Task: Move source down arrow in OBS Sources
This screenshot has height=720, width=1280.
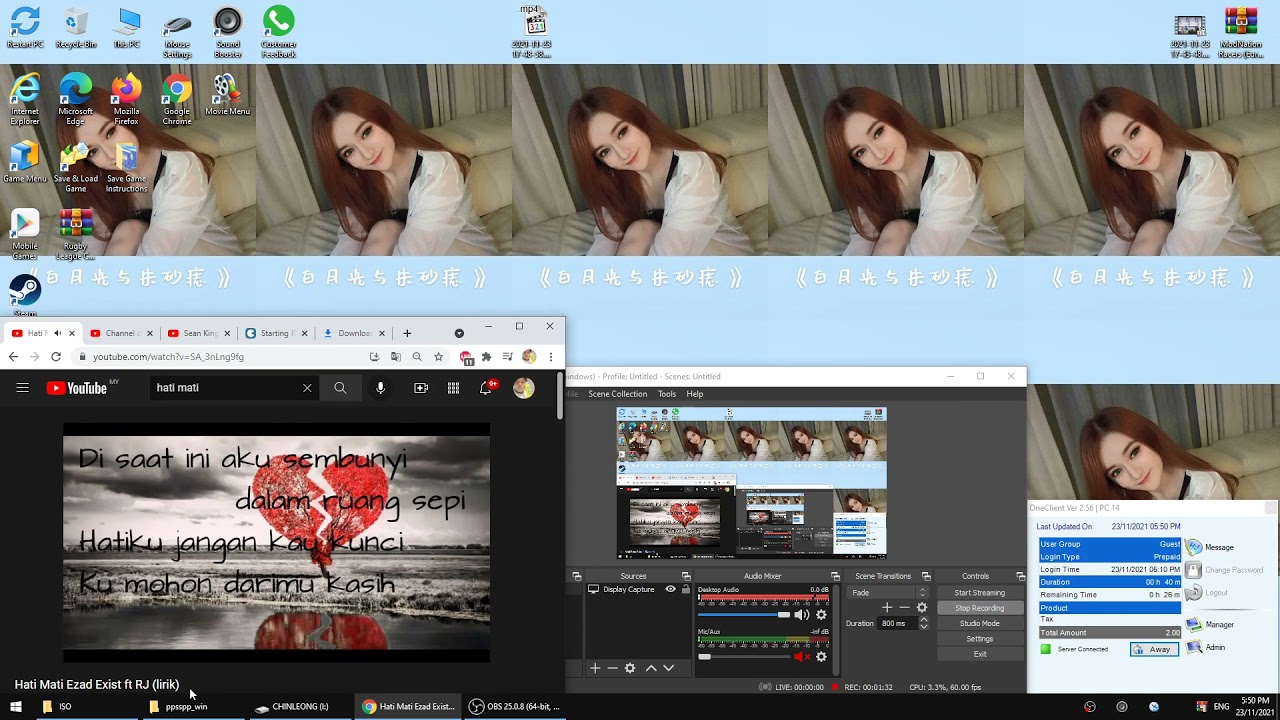Action: (668, 668)
